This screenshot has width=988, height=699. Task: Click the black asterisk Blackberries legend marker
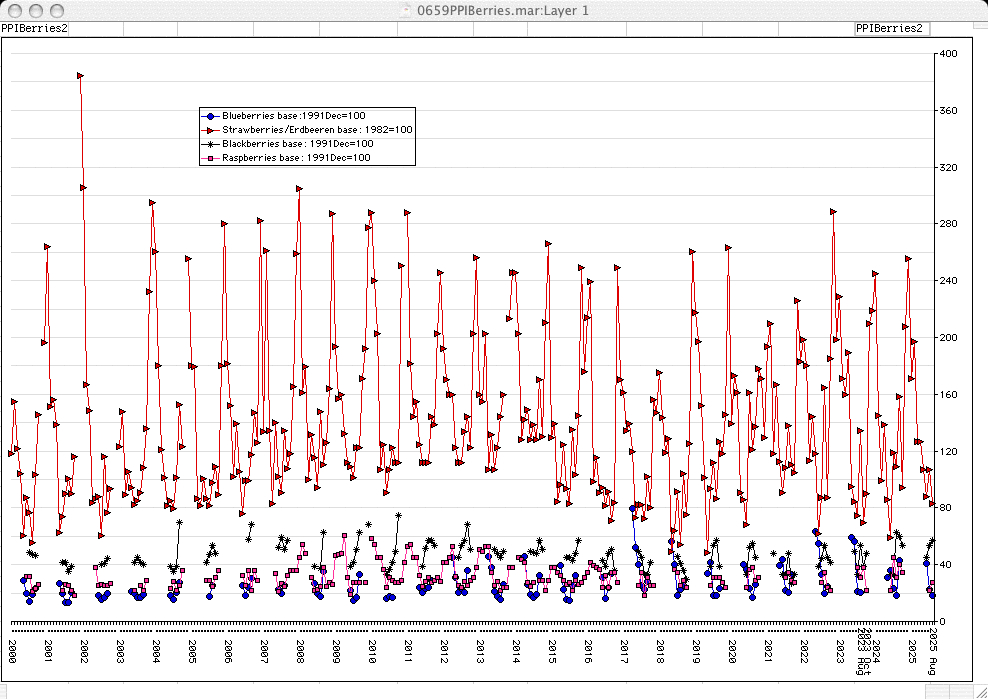click(210, 144)
